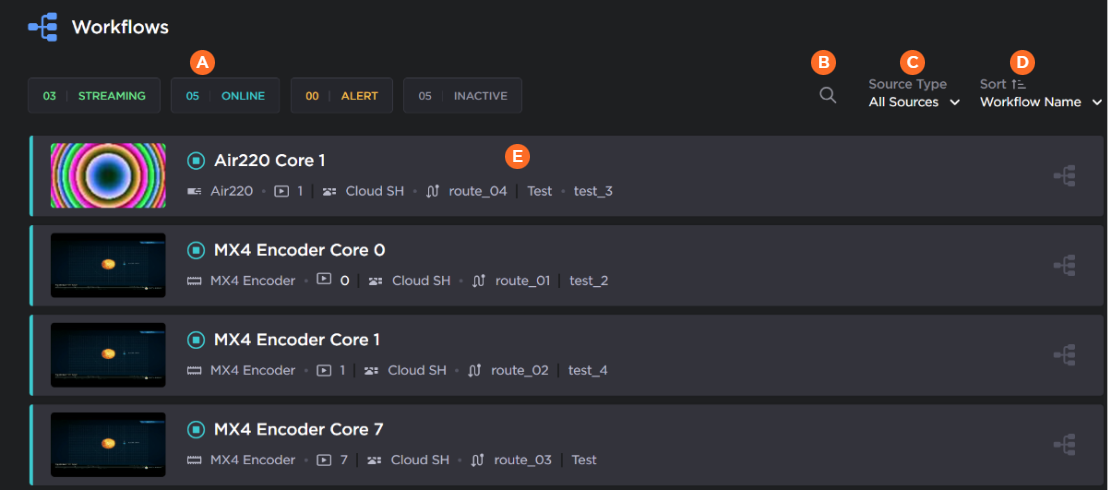Screen dimensions: 1108x490
Task: Open the Source Type All Sources dropdown
Action: [914, 102]
